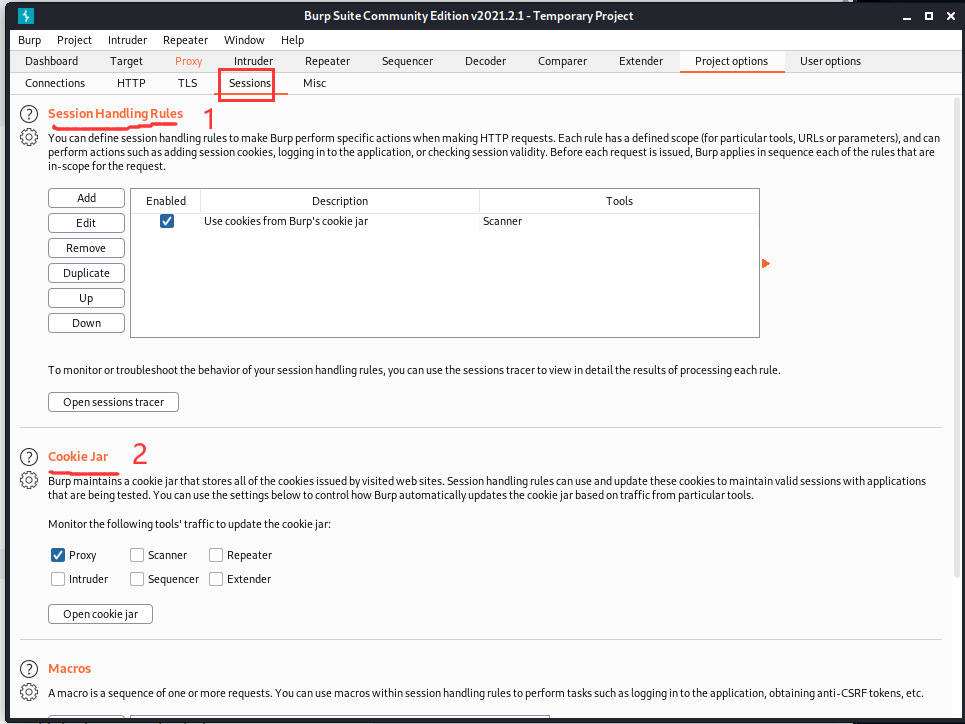Enable Extender cookie jar monitoring

pyautogui.click(x=215, y=579)
